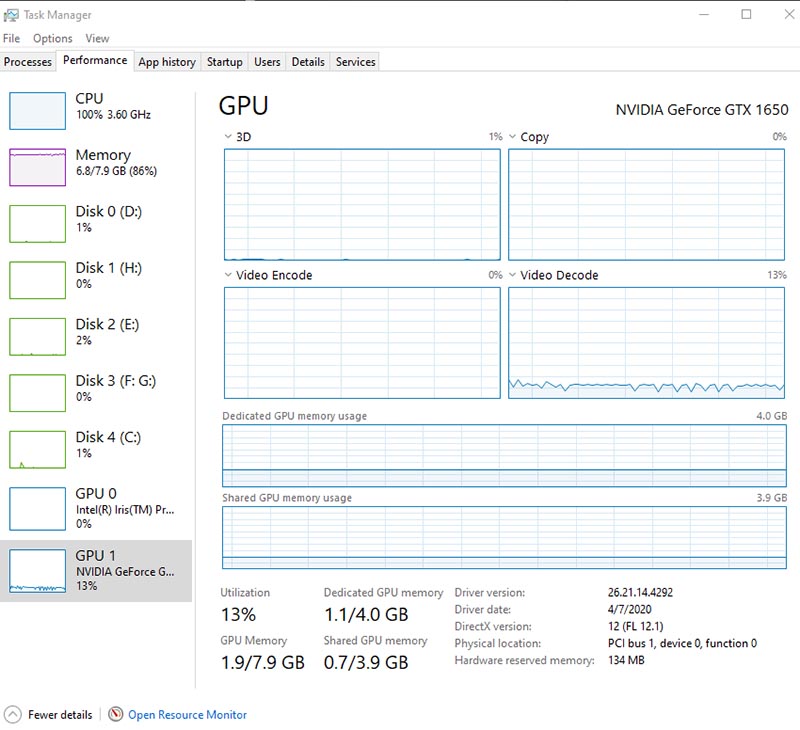Image resolution: width=800 pixels, height=730 pixels.
Task: Open the Video Decode graph engine dropdown
Action: tap(512, 275)
